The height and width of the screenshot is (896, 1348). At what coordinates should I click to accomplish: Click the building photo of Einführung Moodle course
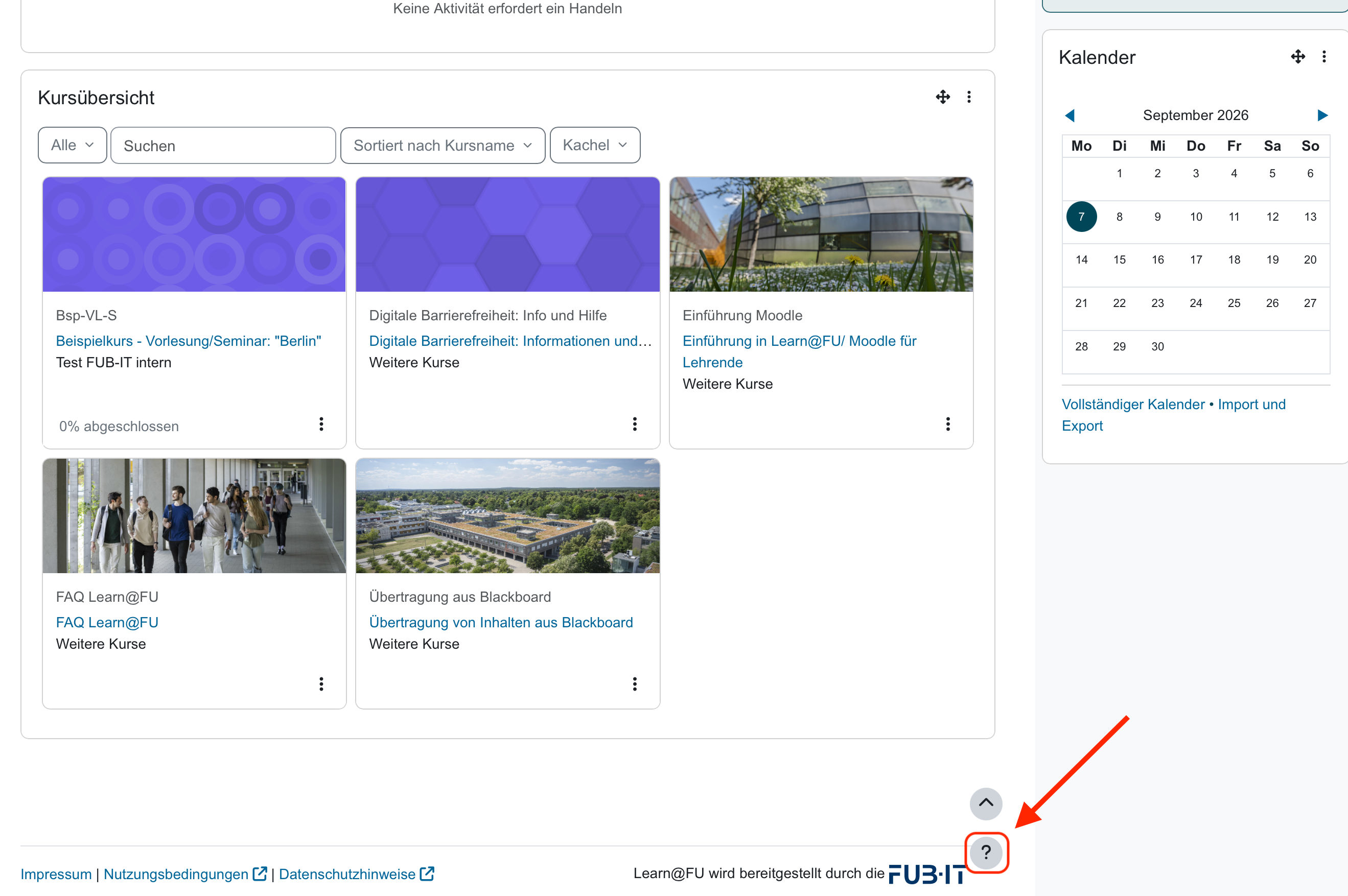[821, 234]
